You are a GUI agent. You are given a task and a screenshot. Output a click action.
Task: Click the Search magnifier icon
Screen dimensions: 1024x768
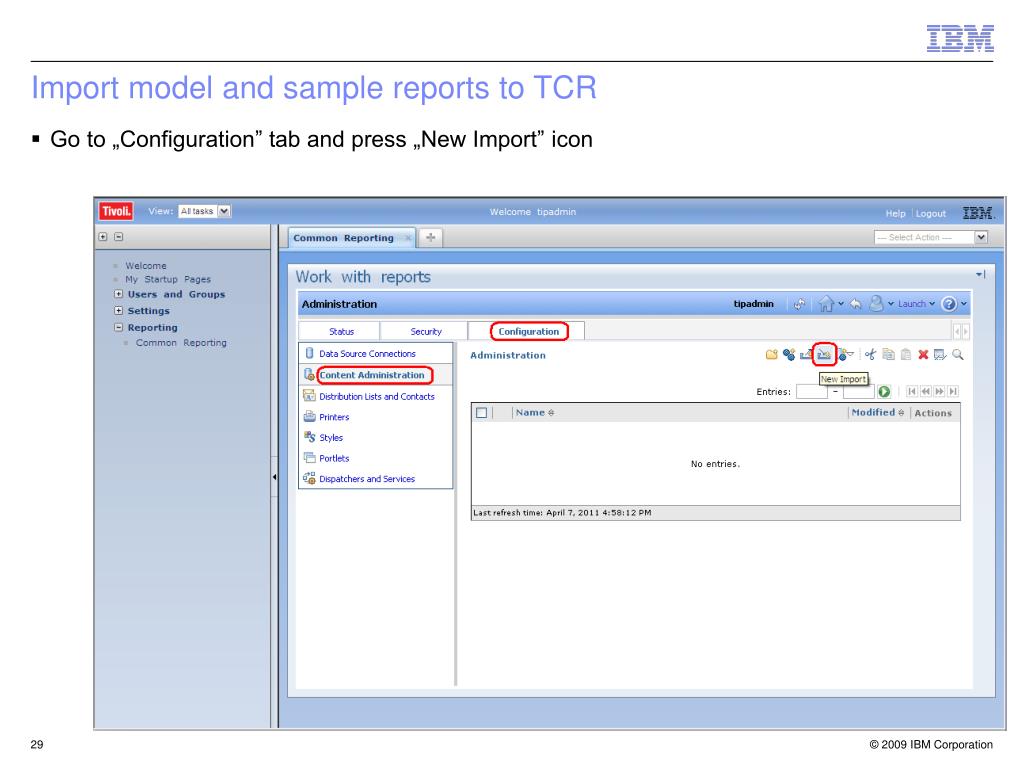coord(957,355)
